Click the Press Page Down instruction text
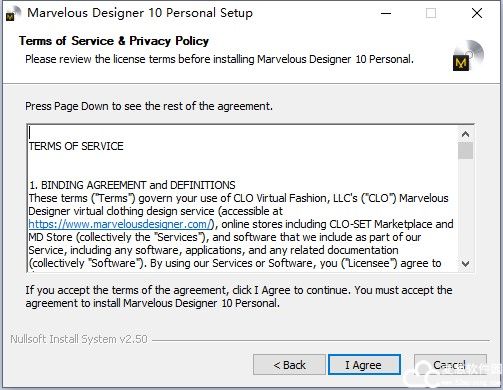 (x=149, y=106)
